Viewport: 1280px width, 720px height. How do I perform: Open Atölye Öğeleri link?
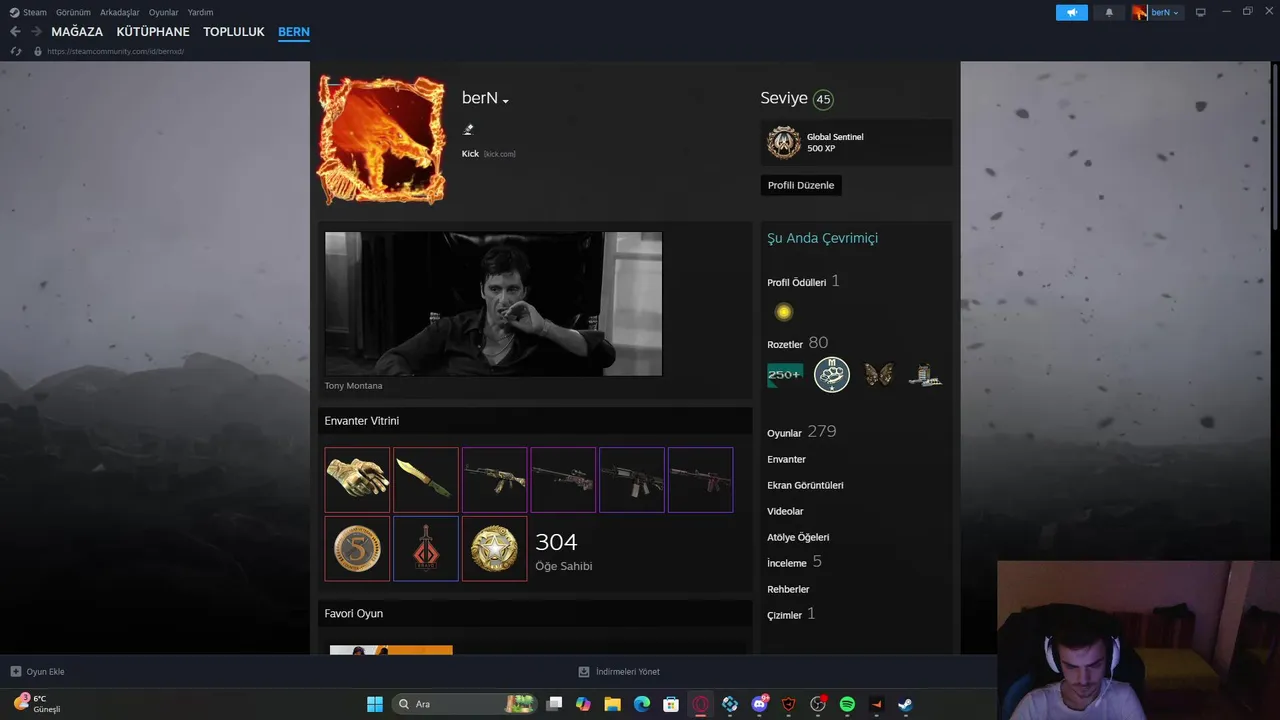tap(798, 537)
